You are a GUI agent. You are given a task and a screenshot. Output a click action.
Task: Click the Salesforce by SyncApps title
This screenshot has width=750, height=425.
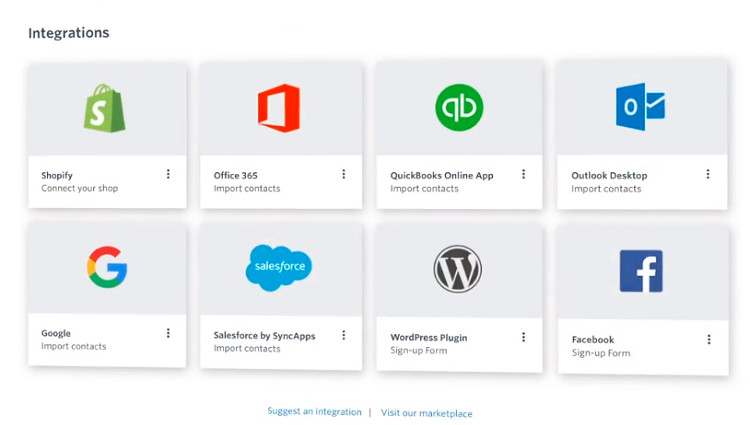pyautogui.click(x=265, y=336)
